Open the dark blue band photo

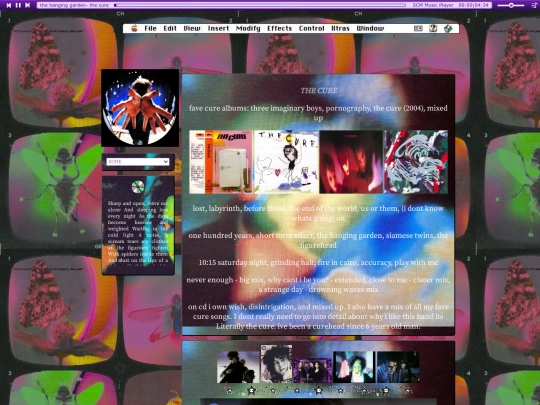(x=398, y=367)
